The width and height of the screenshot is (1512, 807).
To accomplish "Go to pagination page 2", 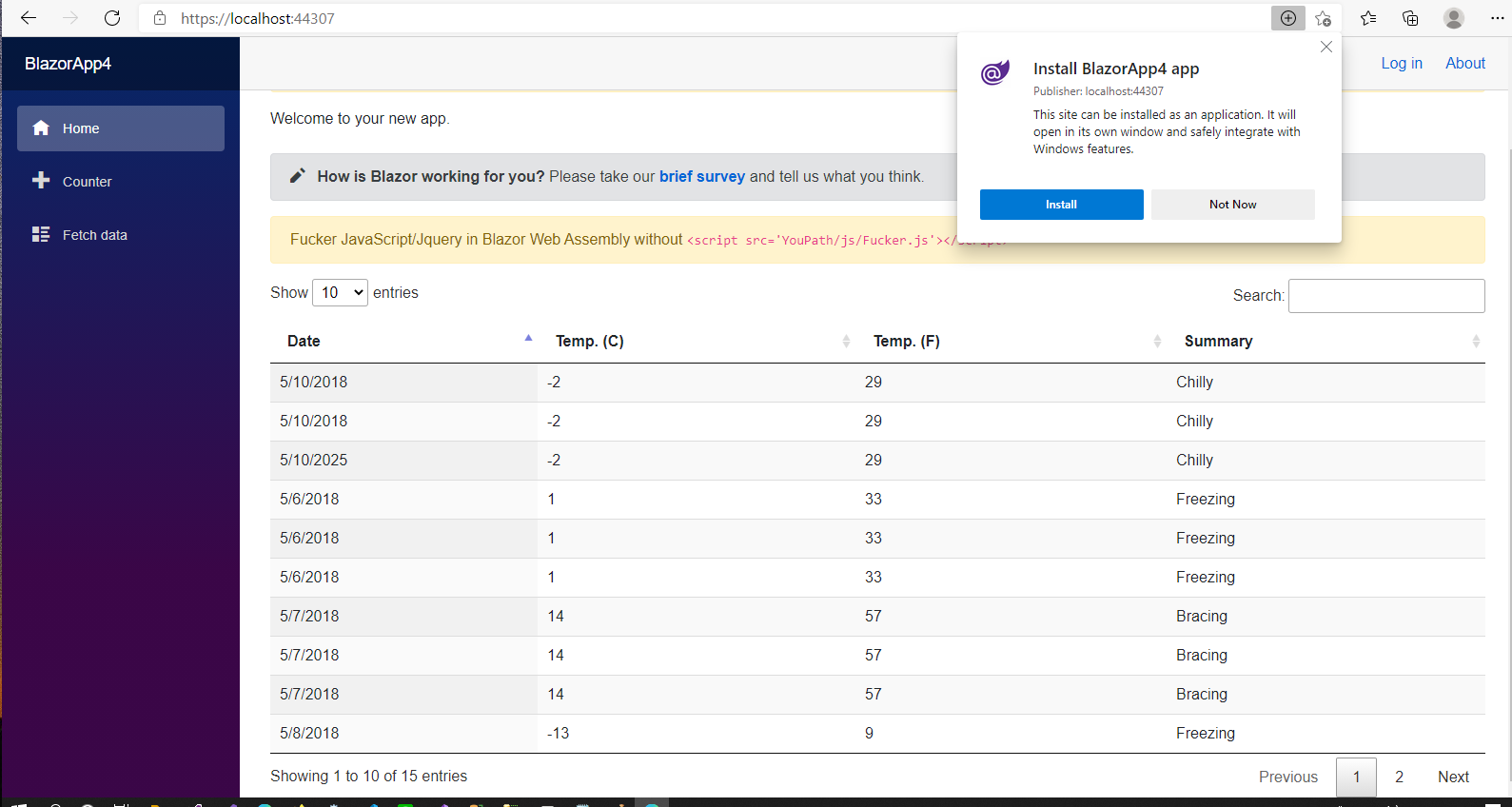I will click(x=1399, y=777).
